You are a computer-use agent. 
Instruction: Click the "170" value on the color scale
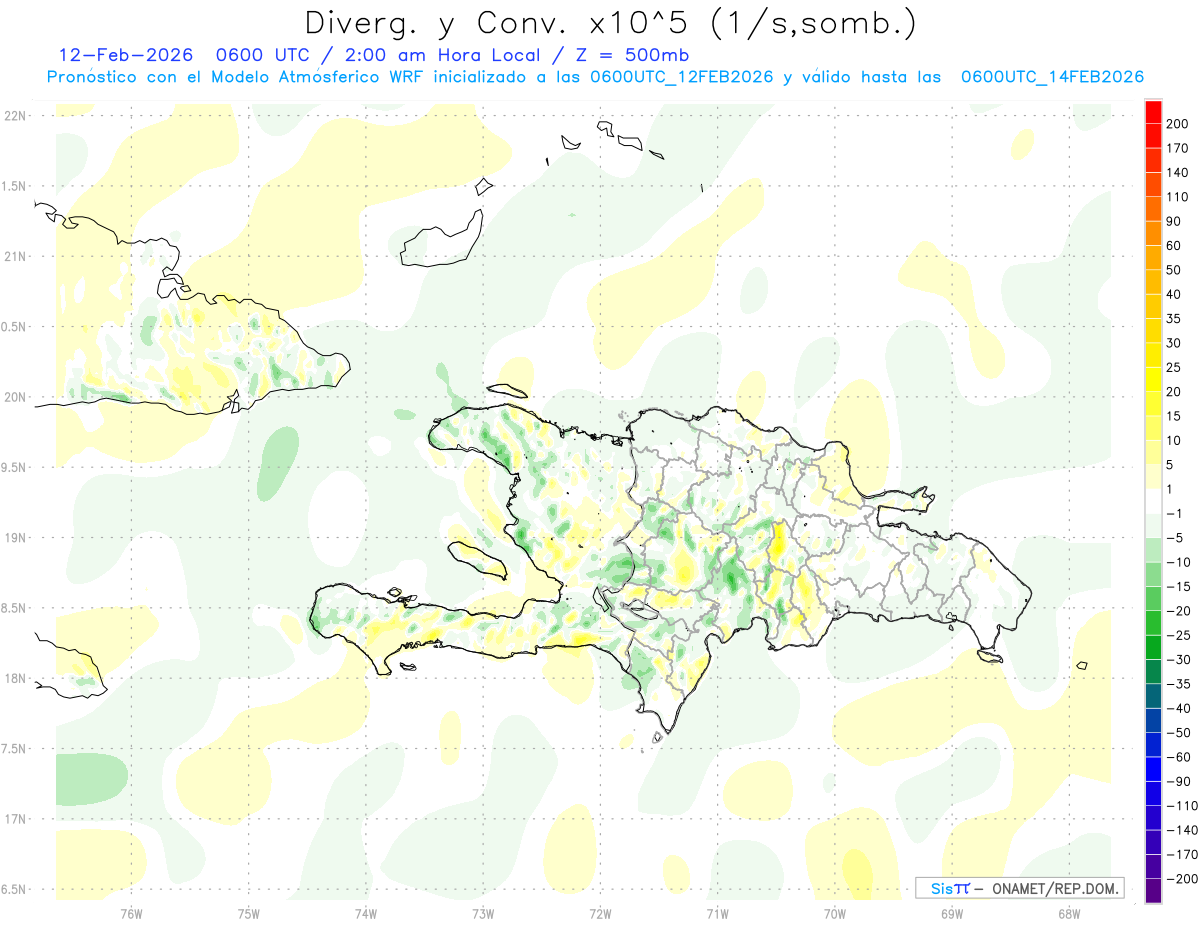1179,148
